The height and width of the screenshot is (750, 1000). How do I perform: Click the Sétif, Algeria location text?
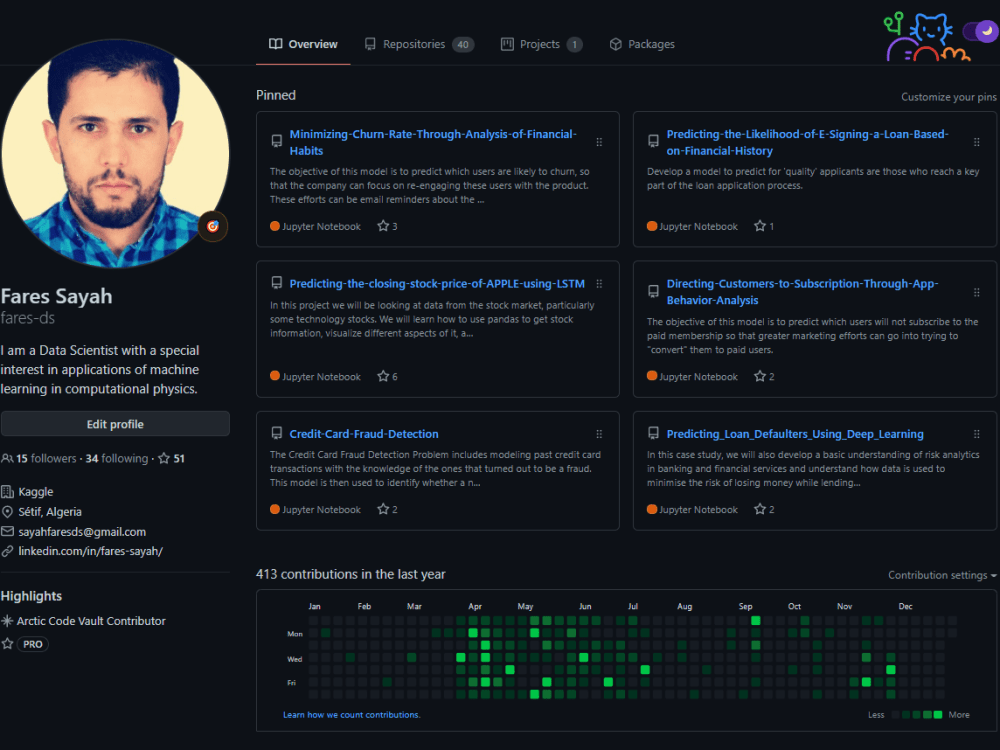pos(50,511)
